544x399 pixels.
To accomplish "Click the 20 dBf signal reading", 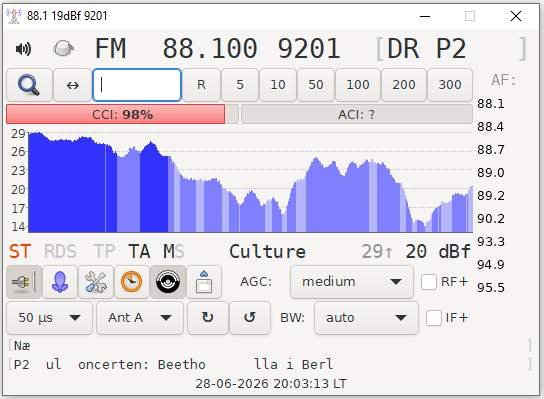I will tap(438, 252).
